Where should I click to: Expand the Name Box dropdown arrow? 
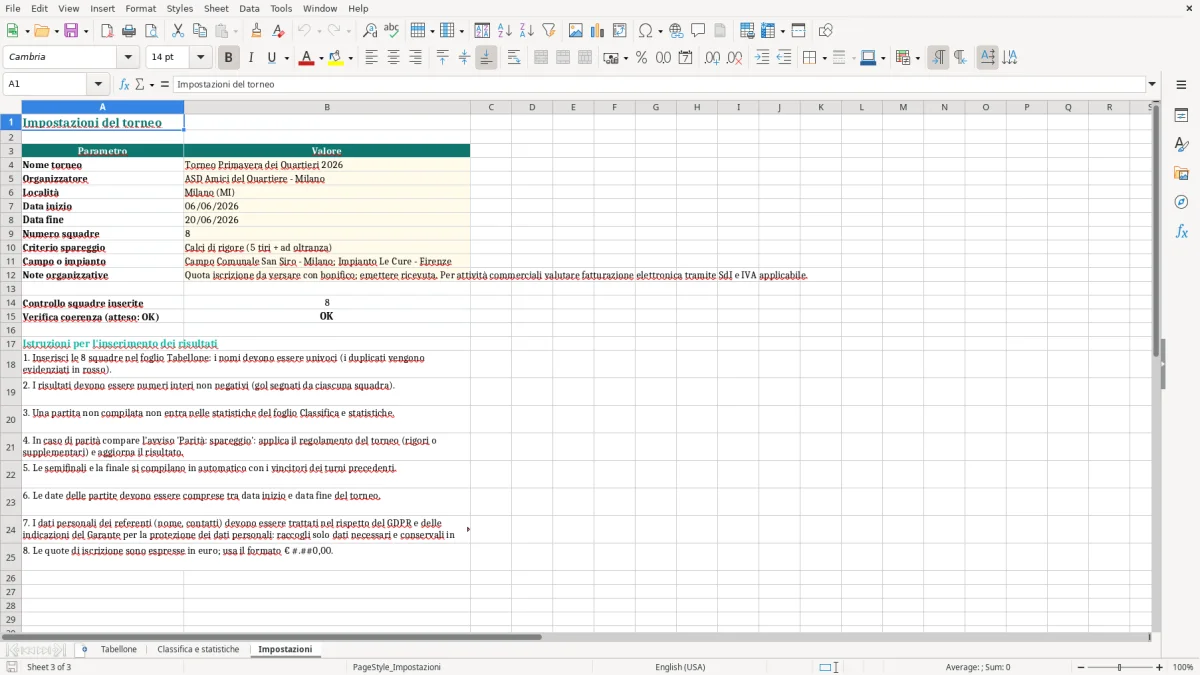pyautogui.click(x=97, y=85)
